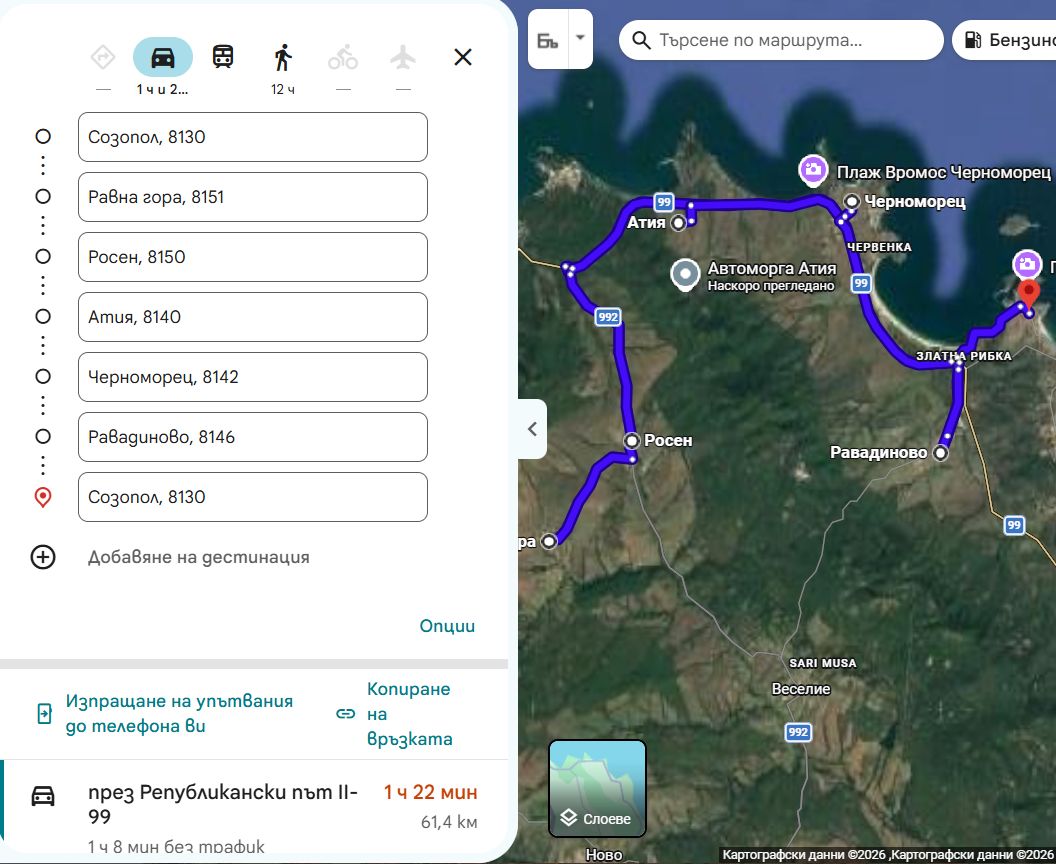Click the copy link chain icon
The height and width of the screenshot is (864, 1056).
[345, 714]
